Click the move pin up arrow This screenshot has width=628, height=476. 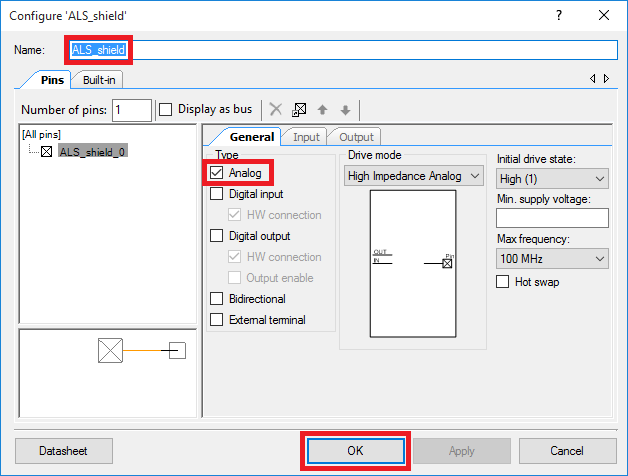point(322,110)
